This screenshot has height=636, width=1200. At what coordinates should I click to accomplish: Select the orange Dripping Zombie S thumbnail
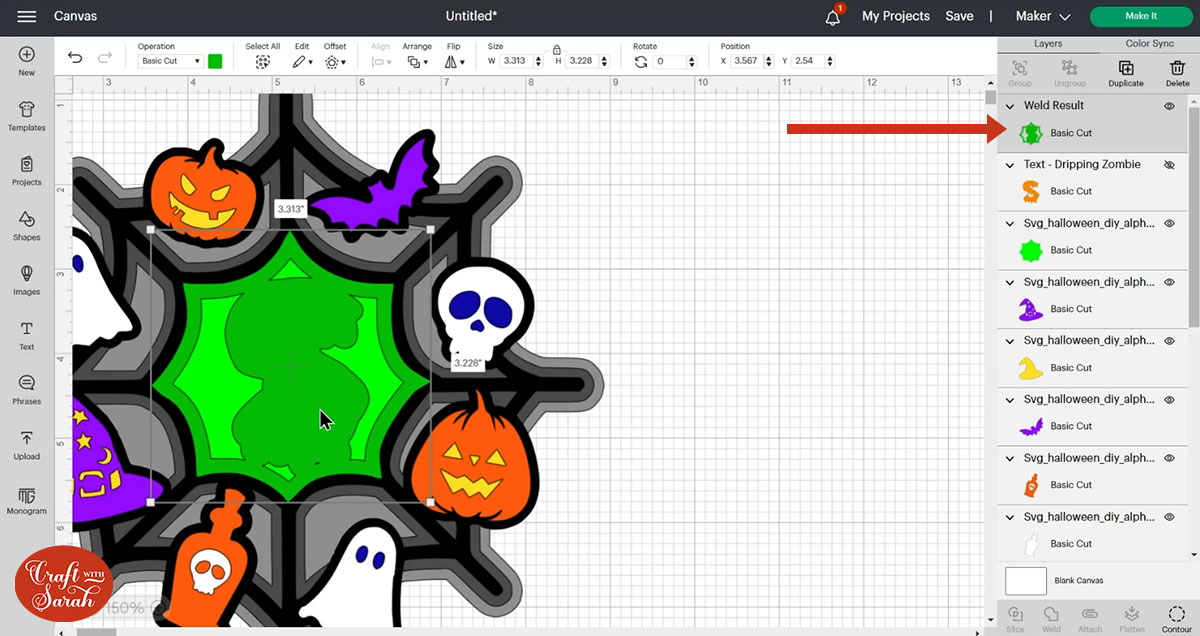point(1030,191)
